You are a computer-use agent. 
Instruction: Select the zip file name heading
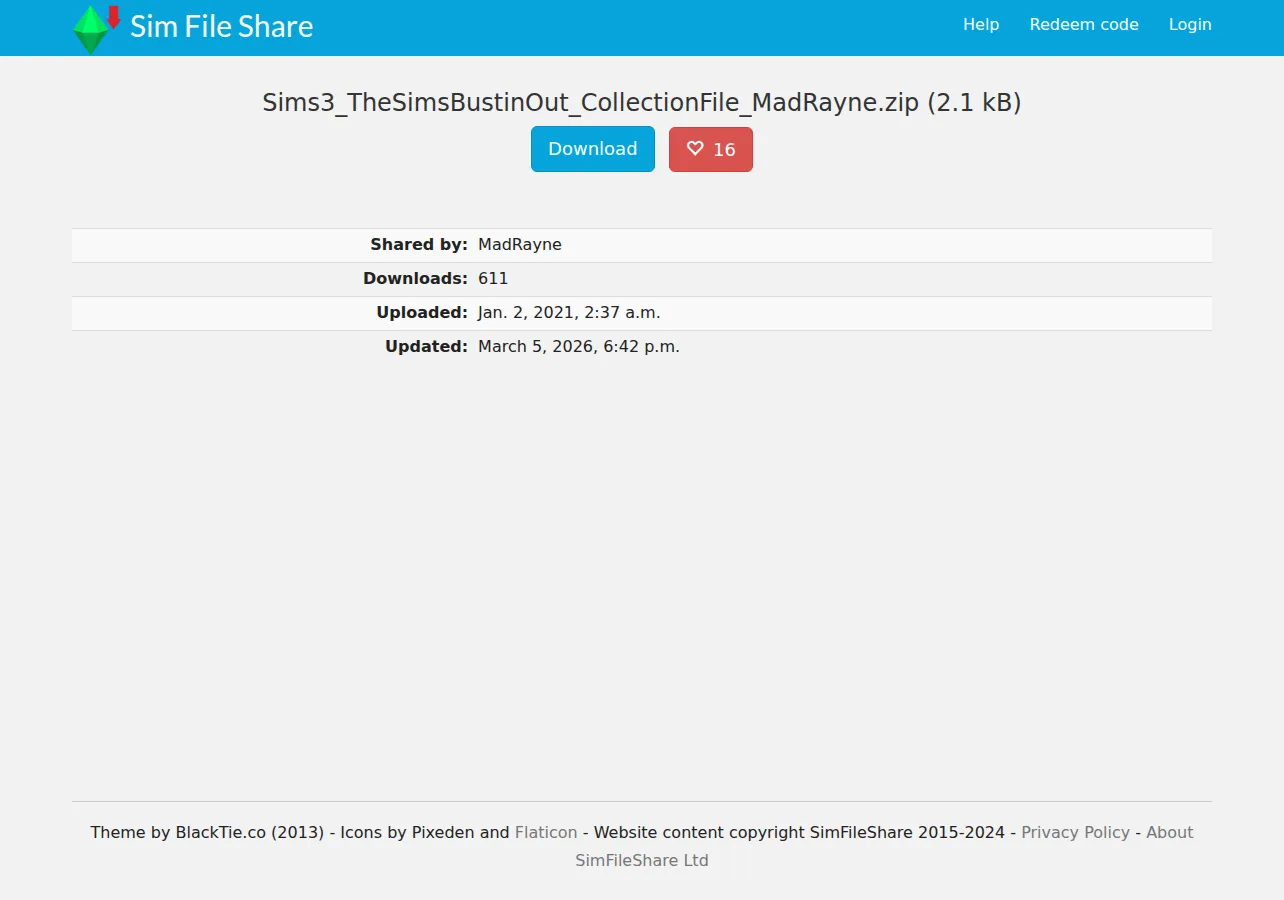642,103
